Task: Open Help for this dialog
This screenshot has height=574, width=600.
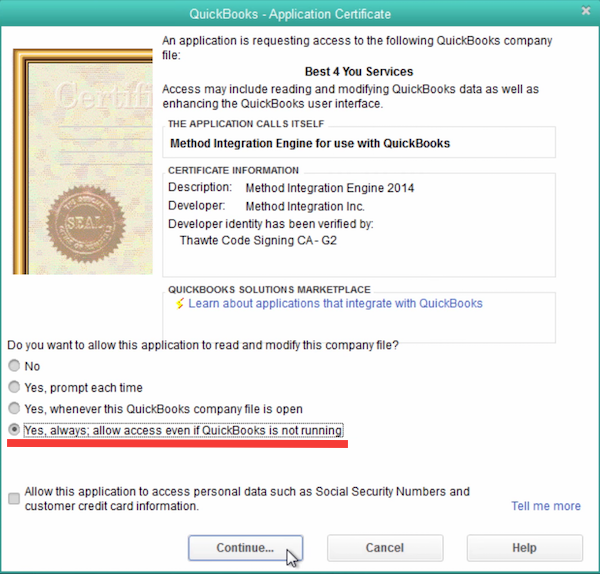Action: (x=525, y=548)
